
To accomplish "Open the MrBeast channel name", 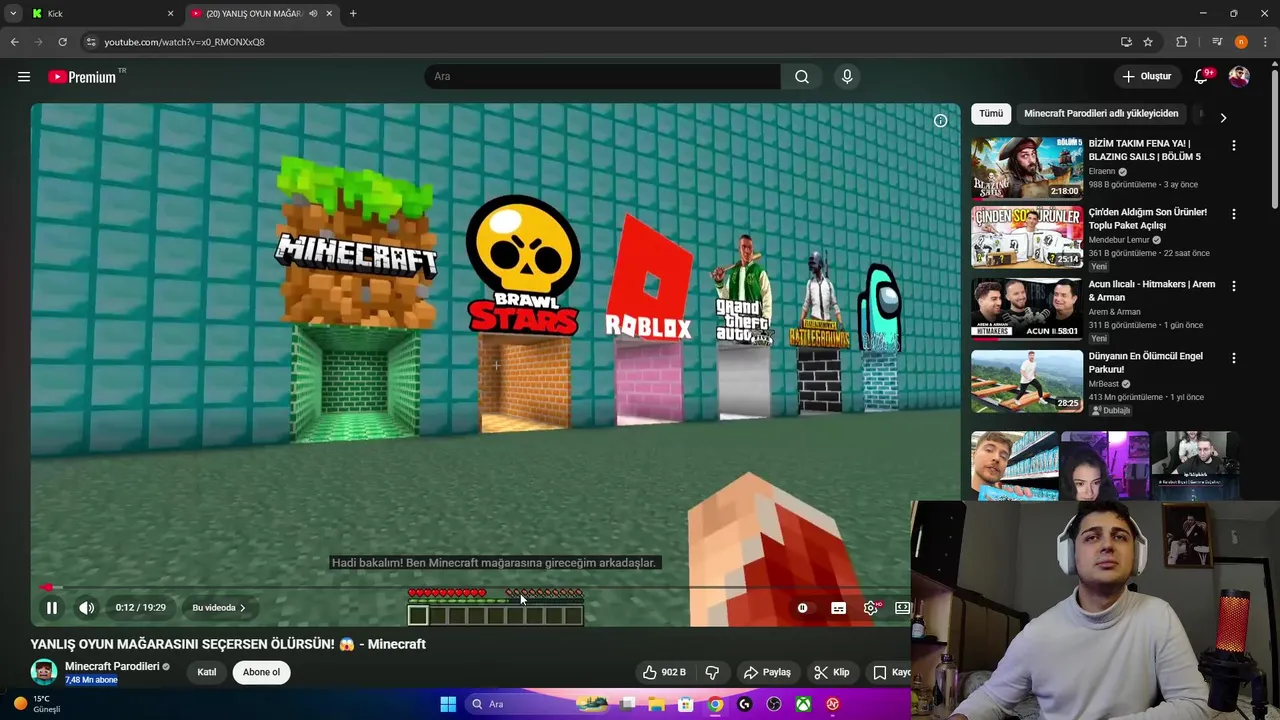I will (1103, 384).
